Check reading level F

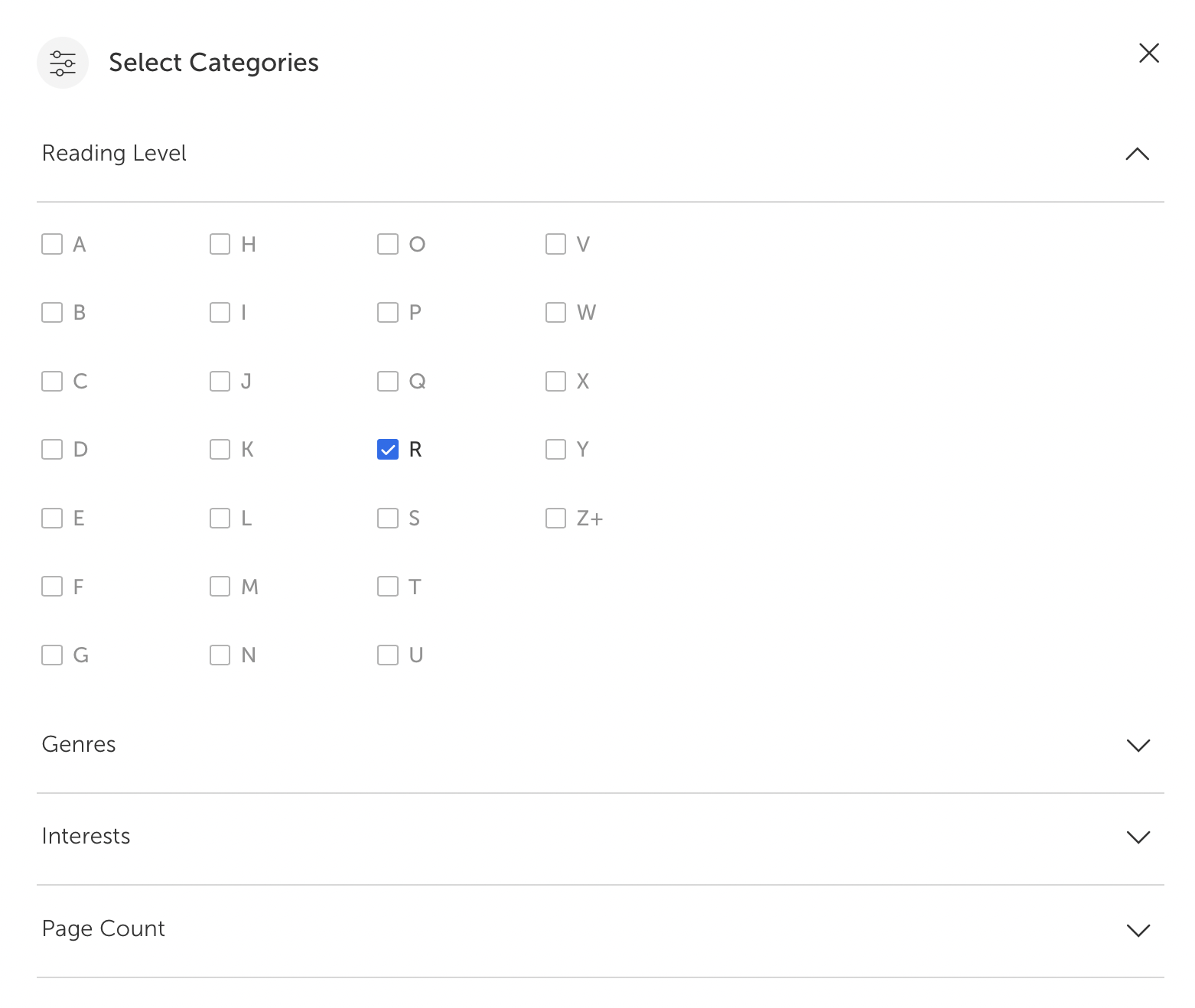click(52, 586)
